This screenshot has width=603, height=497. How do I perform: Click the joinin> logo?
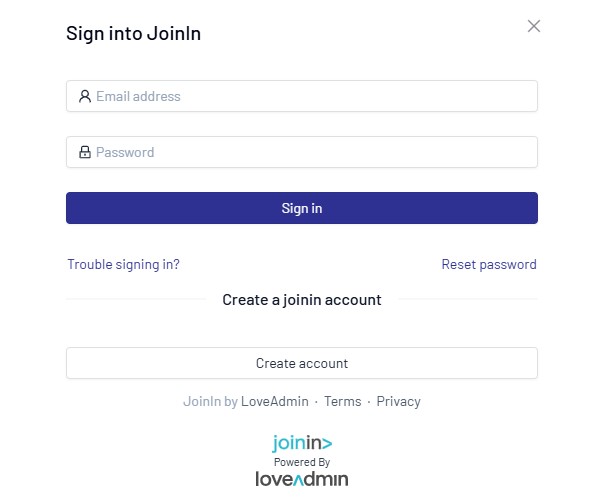click(302, 443)
